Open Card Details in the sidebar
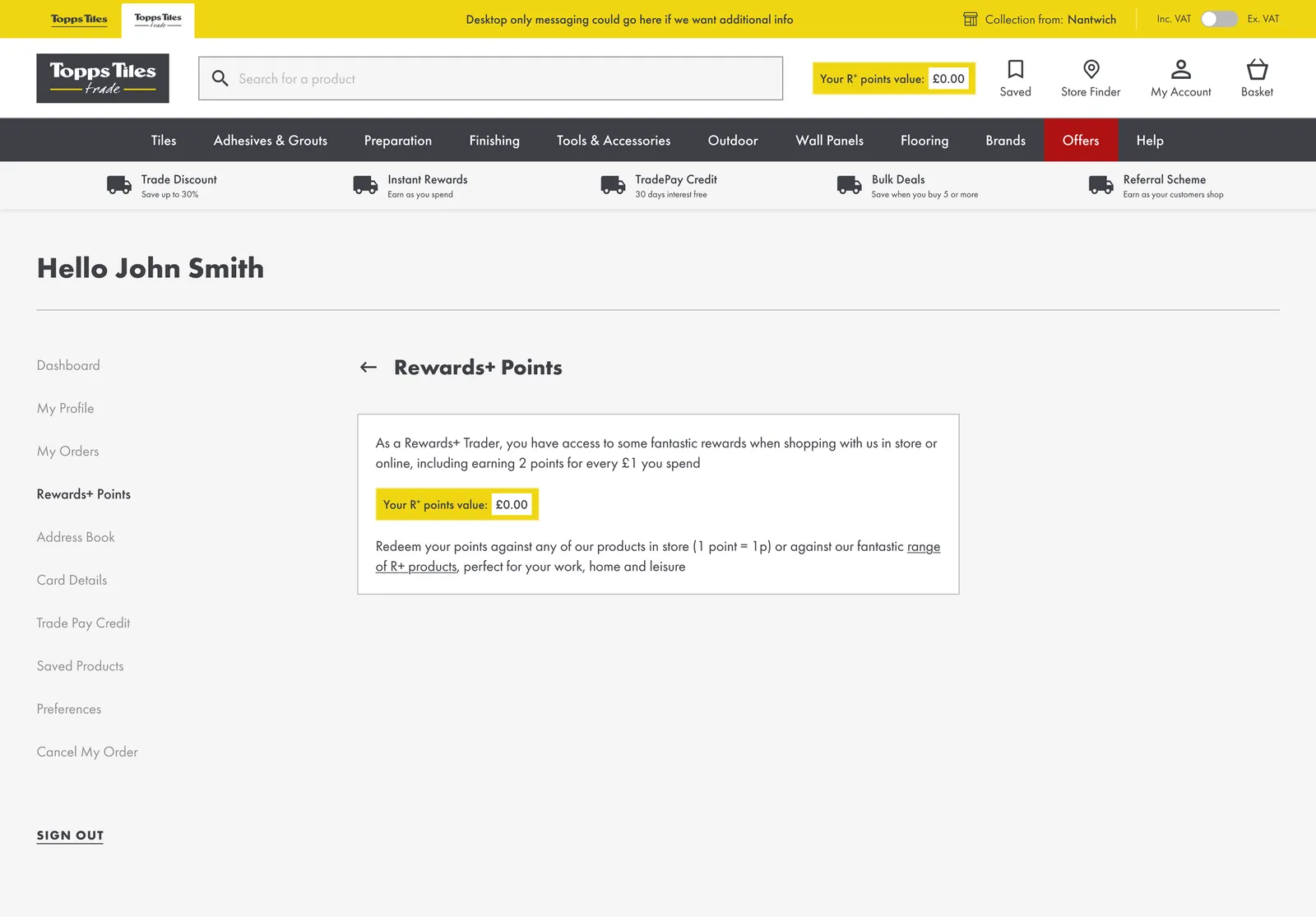1316x917 pixels. tap(72, 580)
